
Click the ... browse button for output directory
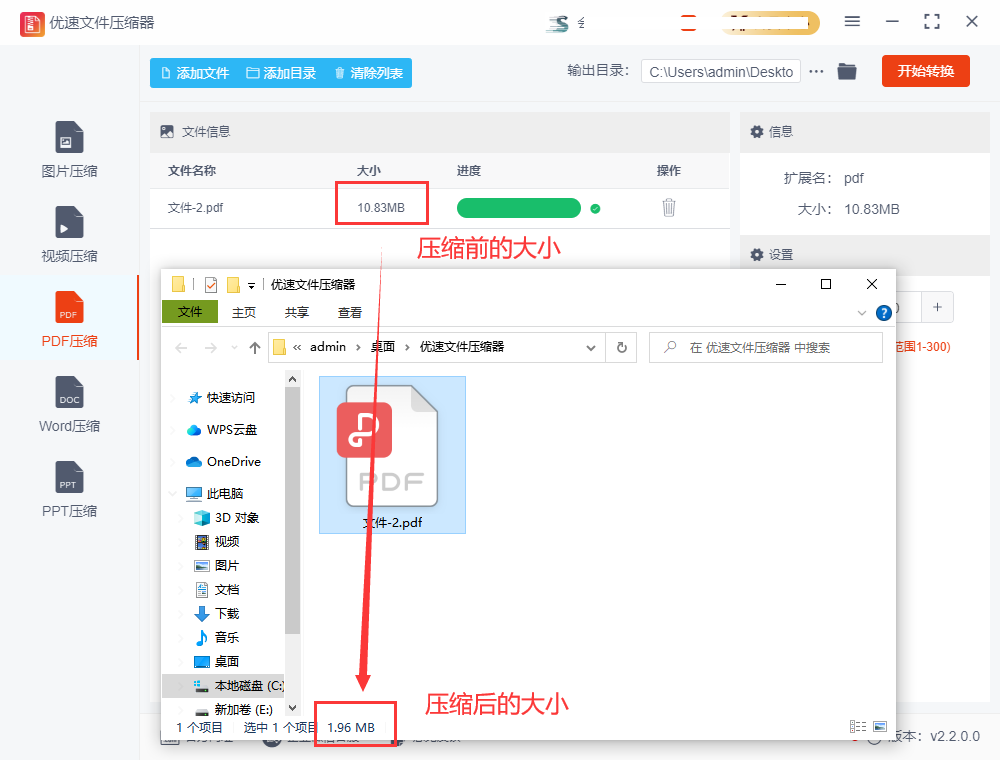818,71
